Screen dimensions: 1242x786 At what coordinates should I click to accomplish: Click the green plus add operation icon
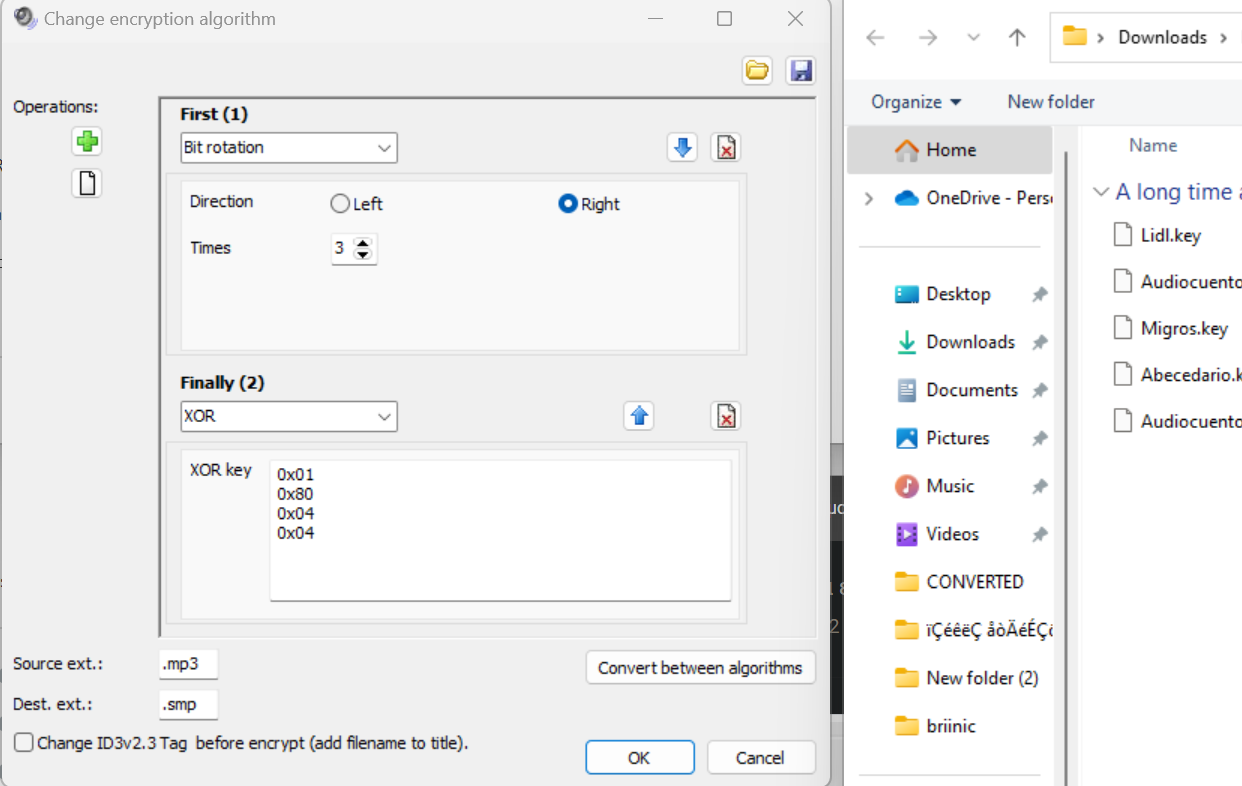click(87, 142)
